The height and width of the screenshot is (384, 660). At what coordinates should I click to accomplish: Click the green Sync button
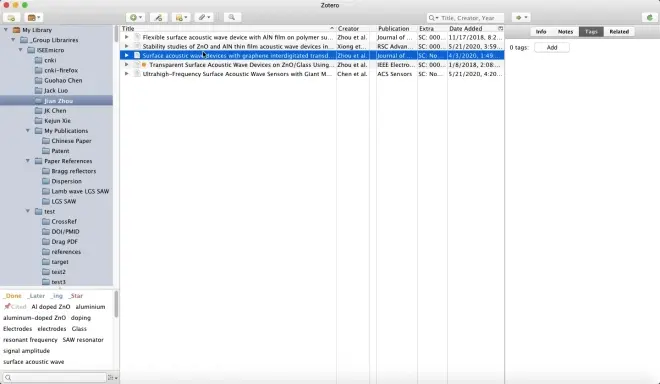tap(649, 18)
